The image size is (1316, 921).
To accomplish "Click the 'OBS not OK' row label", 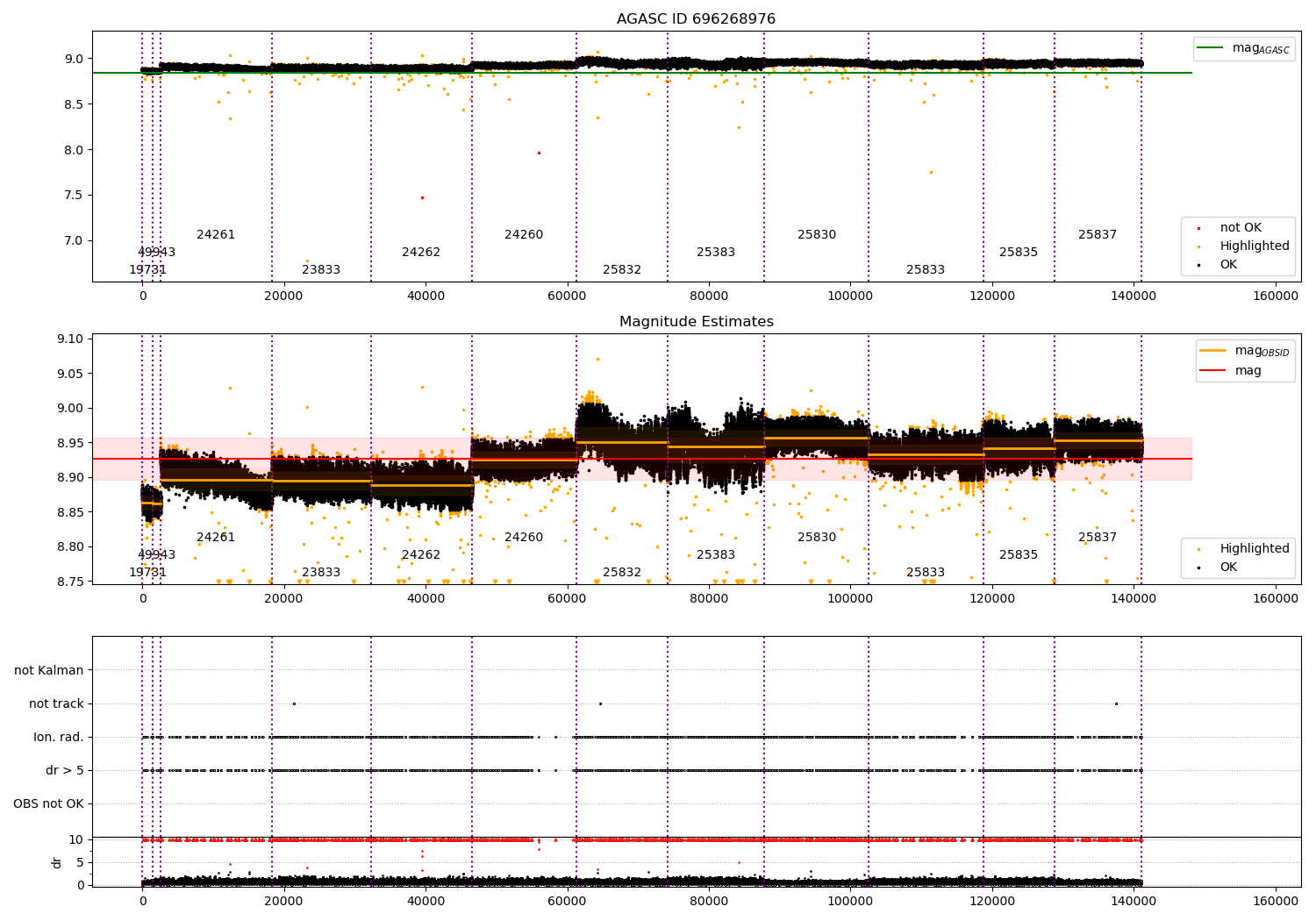I will 48,803.
